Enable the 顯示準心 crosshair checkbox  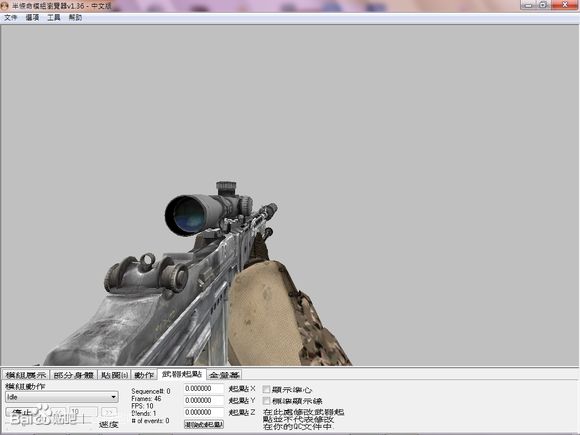[266, 389]
